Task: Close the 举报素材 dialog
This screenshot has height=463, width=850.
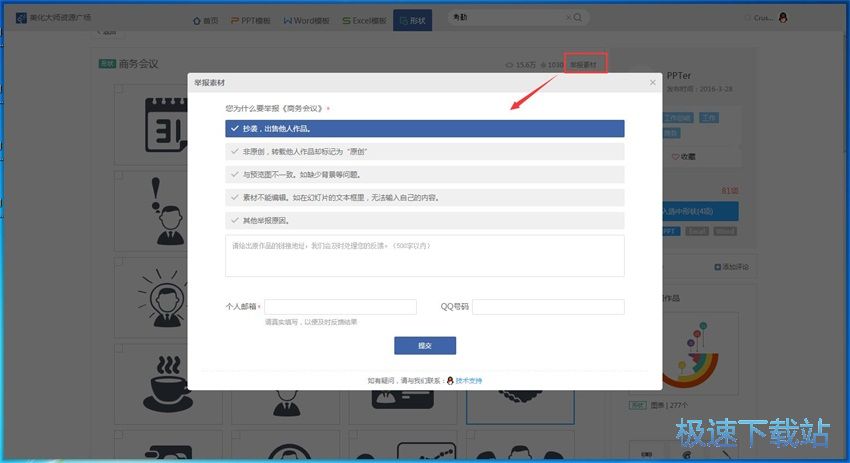Action: (x=653, y=82)
